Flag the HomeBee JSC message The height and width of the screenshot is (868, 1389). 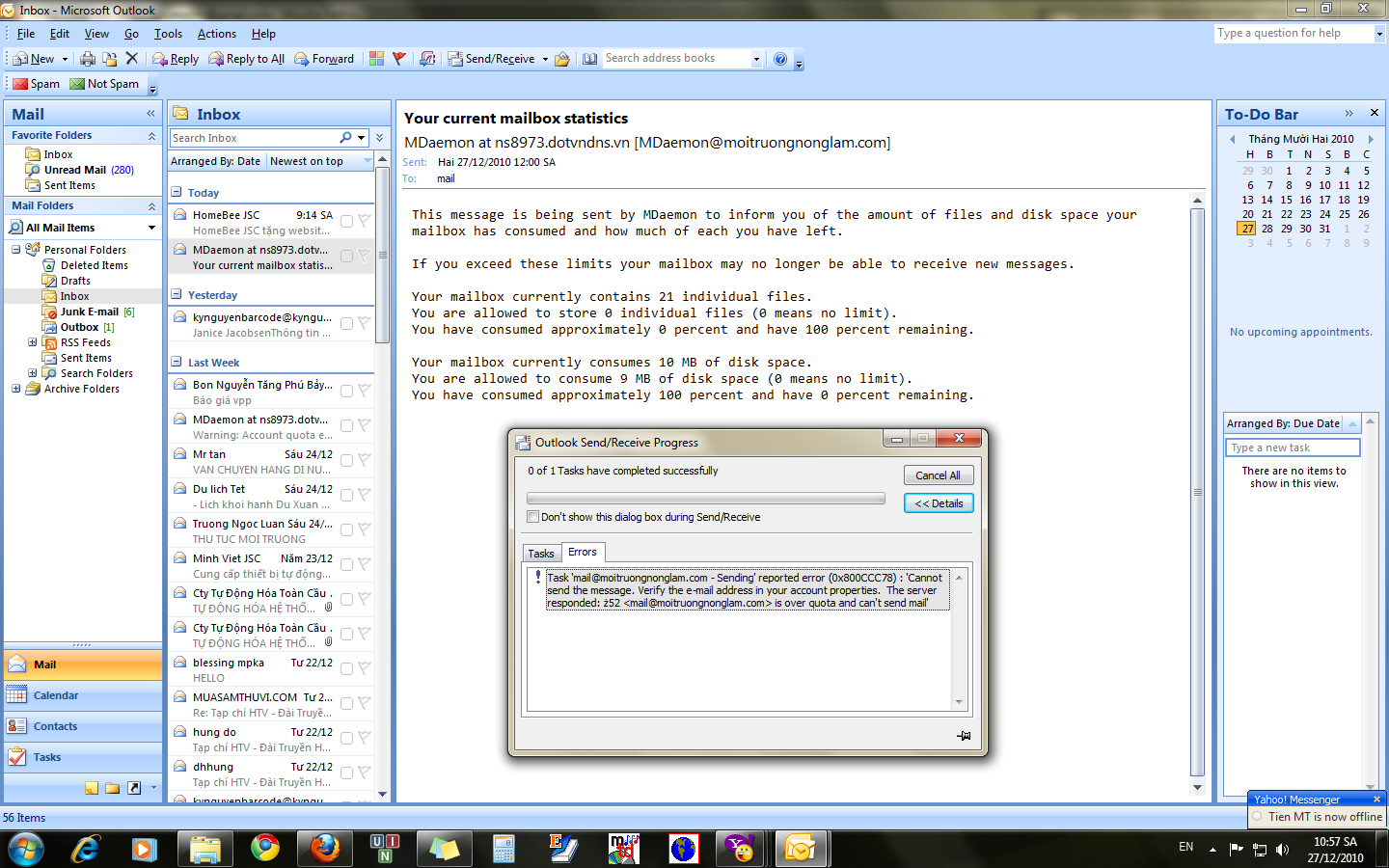[364, 221]
